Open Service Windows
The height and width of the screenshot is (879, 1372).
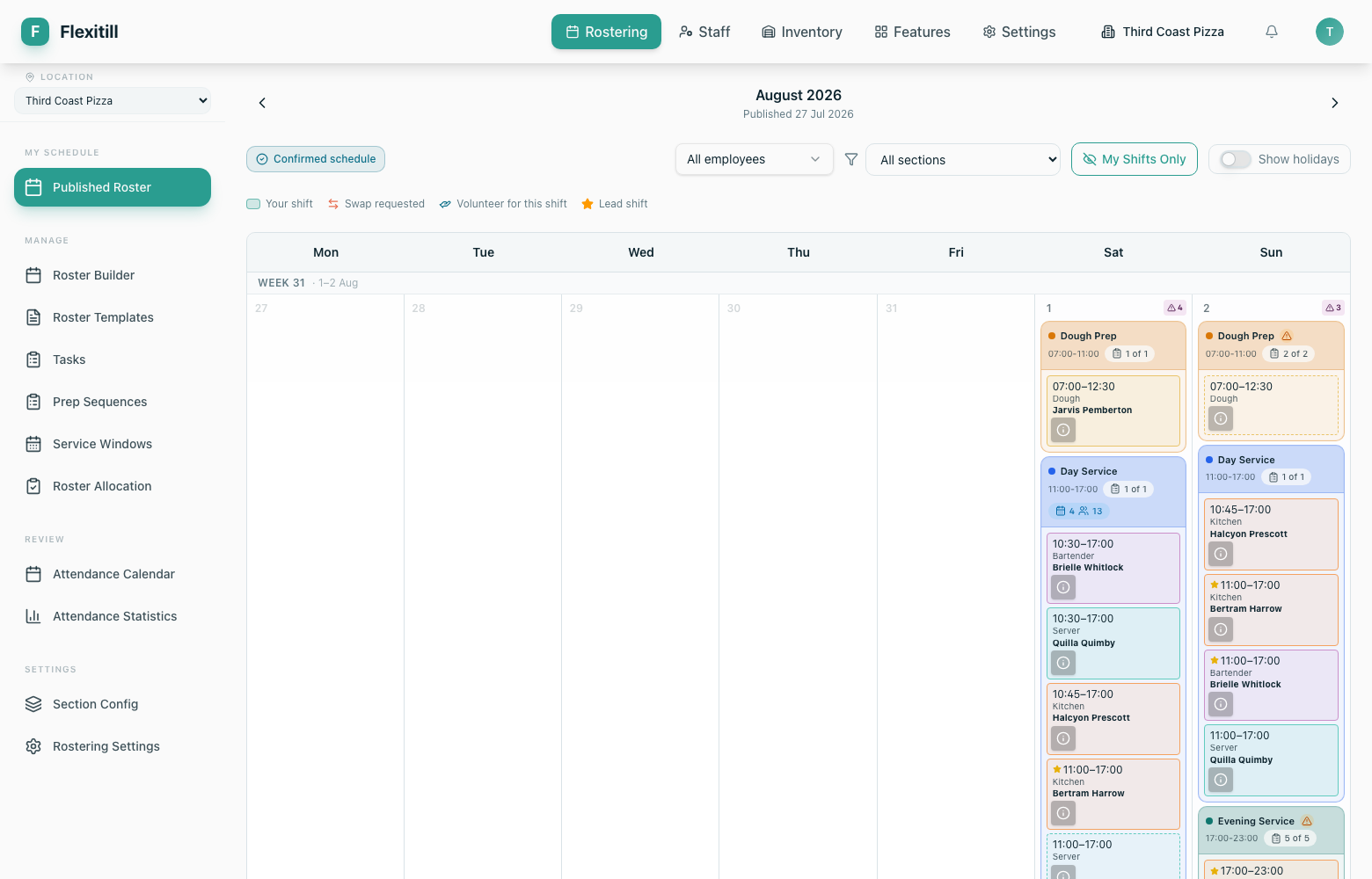(x=113, y=444)
